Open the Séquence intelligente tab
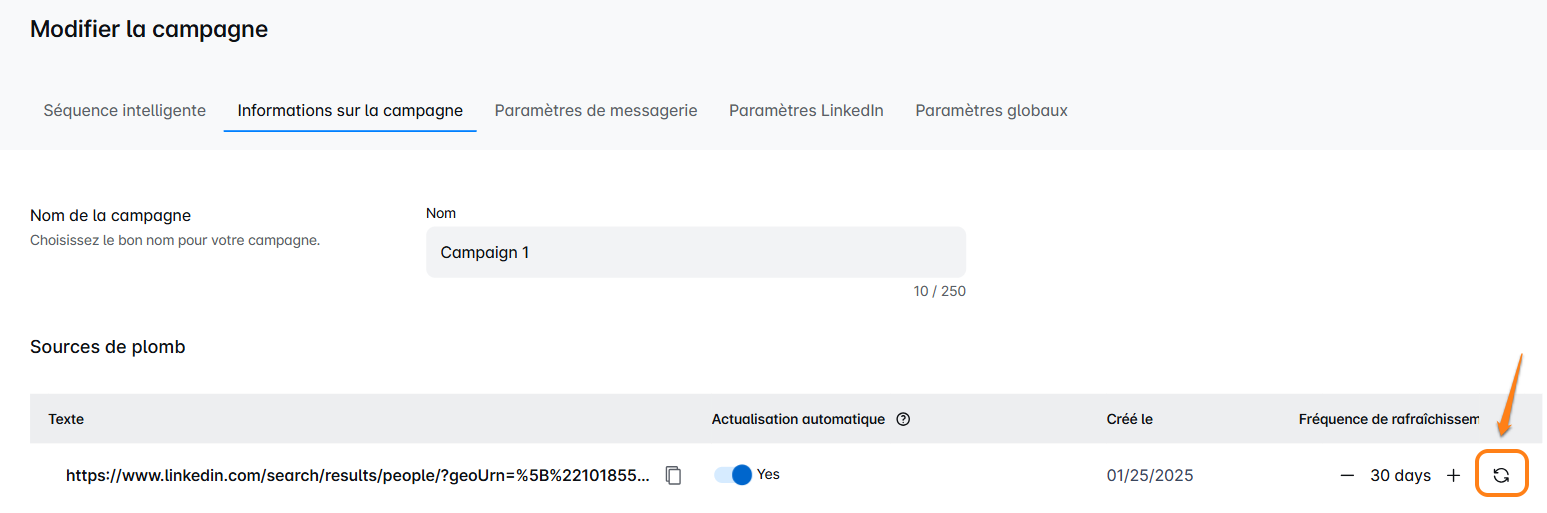 pyautogui.click(x=124, y=111)
